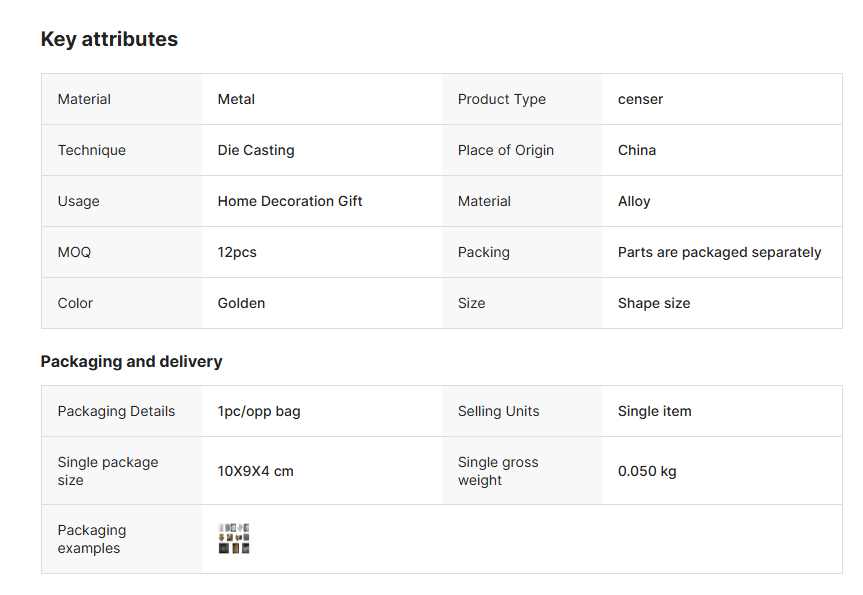Select the Packaging examples label

92,539
